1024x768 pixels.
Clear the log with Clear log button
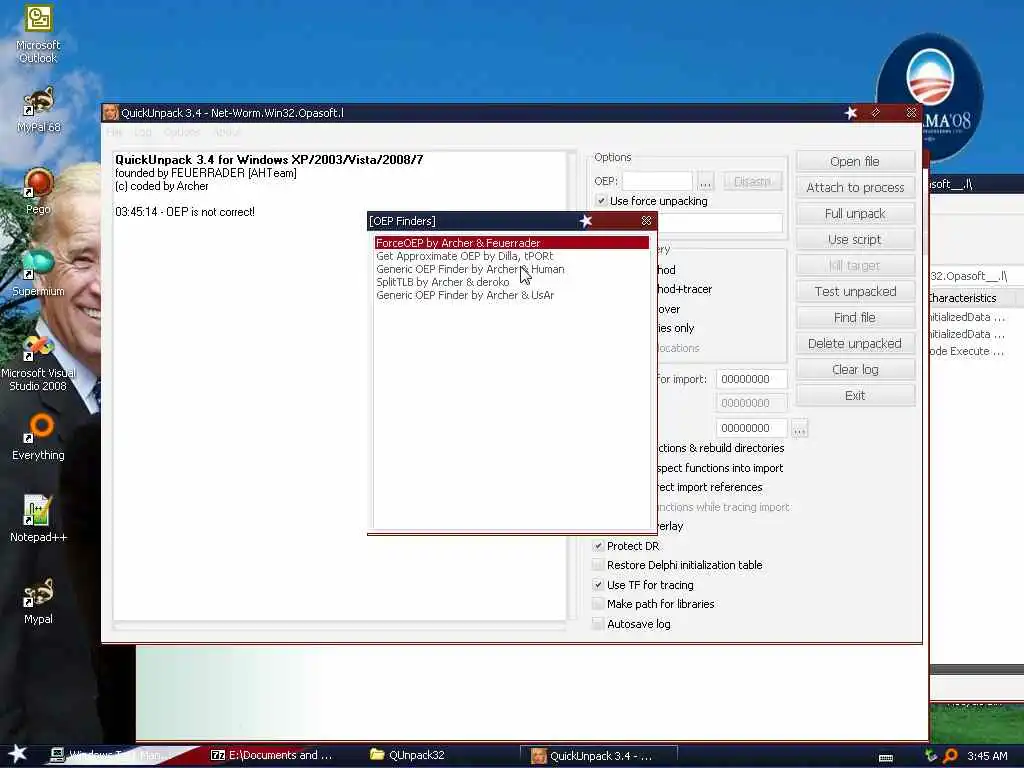click(x=855, y=370)
